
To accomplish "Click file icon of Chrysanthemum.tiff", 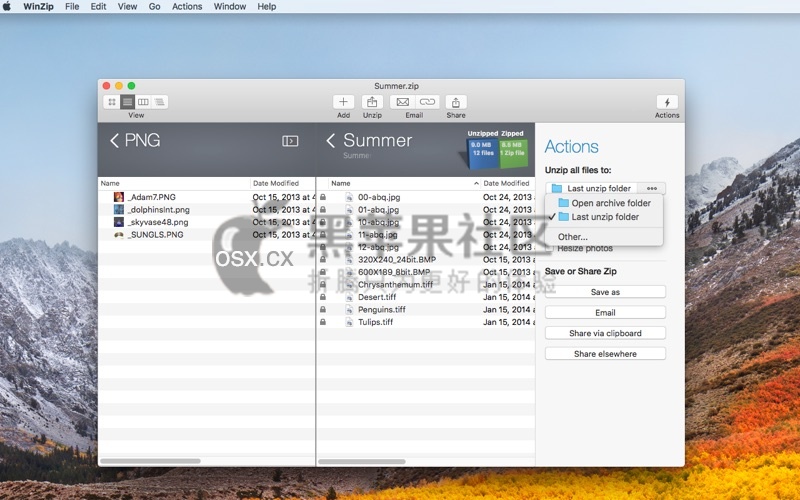I will click(349, 285).
